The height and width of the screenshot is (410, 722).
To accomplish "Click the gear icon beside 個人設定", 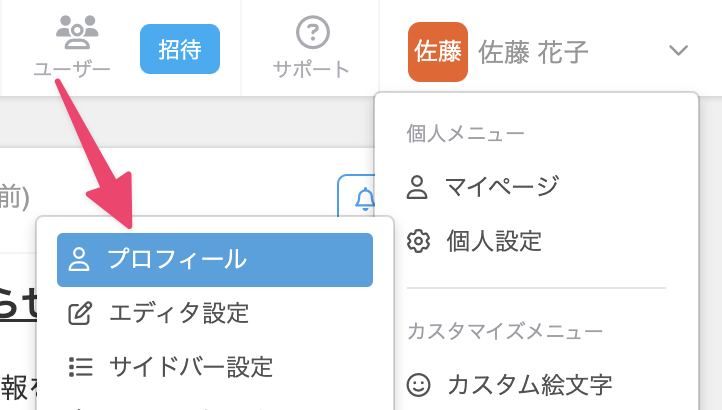I will 418,241.
